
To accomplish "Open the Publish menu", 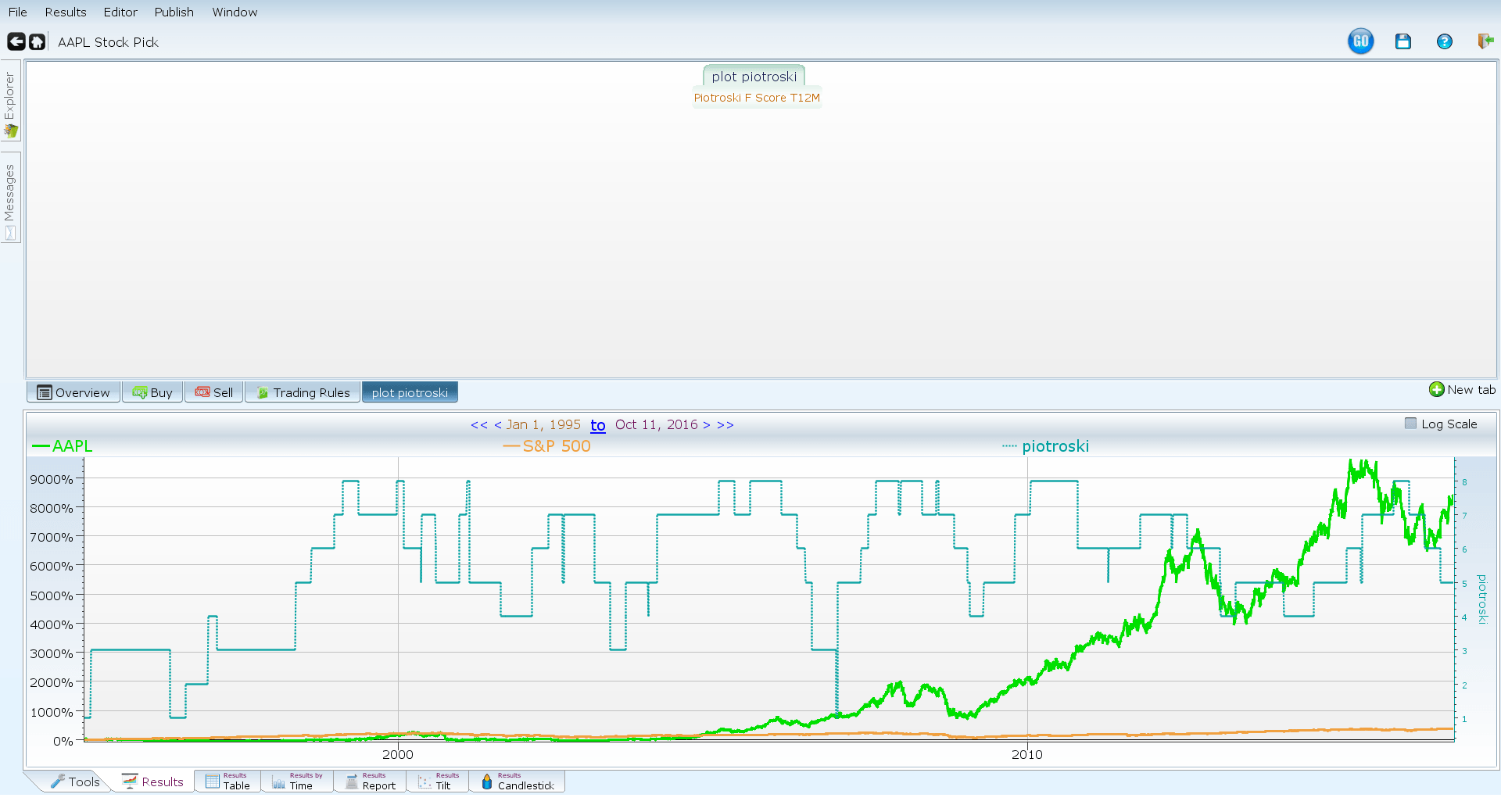I will [x=174, y=12].
